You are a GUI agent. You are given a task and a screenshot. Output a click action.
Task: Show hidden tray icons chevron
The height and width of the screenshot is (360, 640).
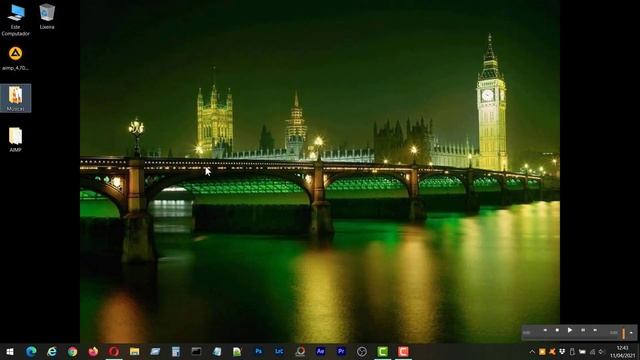(x=532, y=351)
